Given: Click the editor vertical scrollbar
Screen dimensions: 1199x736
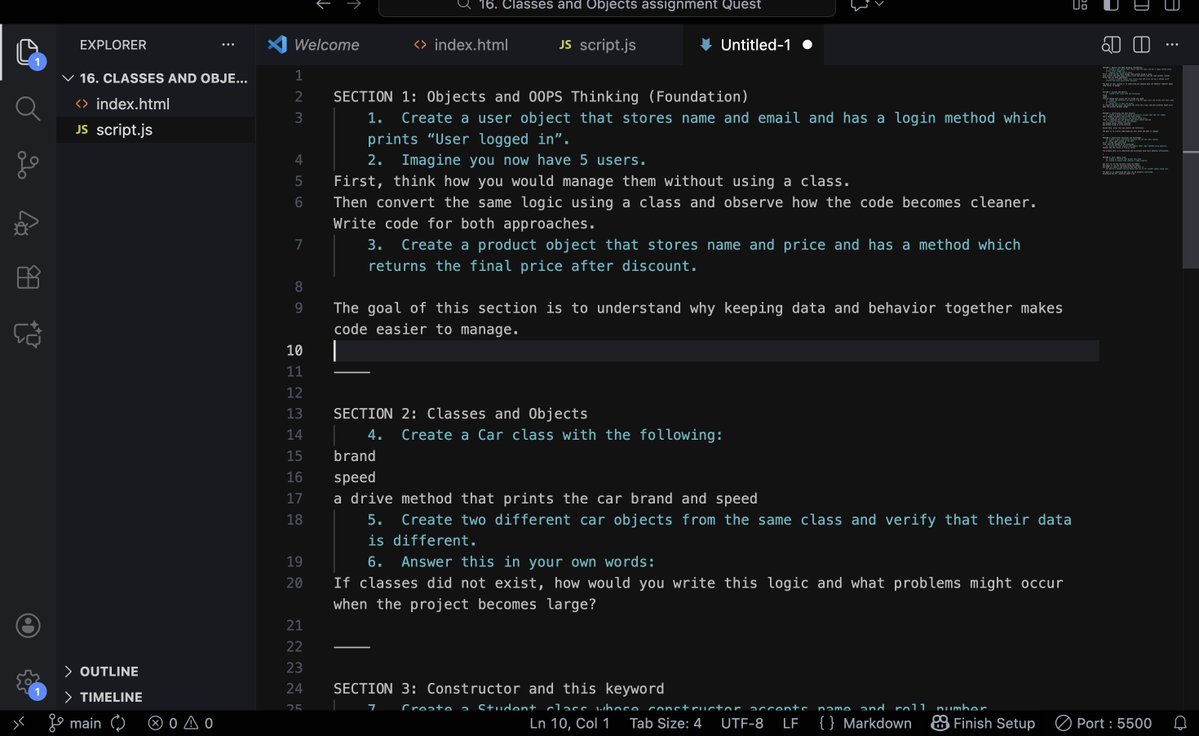Looking at the screenshot, I should (x=1191, y=167).
